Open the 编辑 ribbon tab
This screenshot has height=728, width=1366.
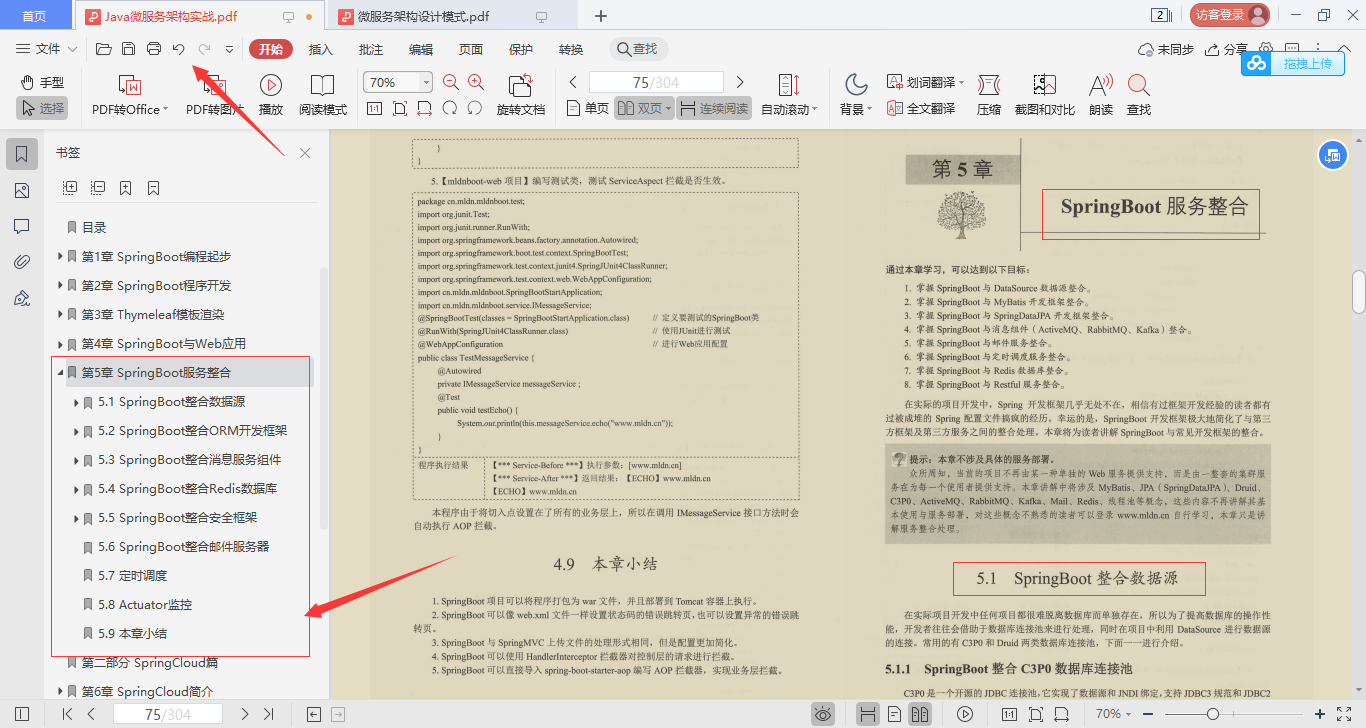(x=421, y=49)
